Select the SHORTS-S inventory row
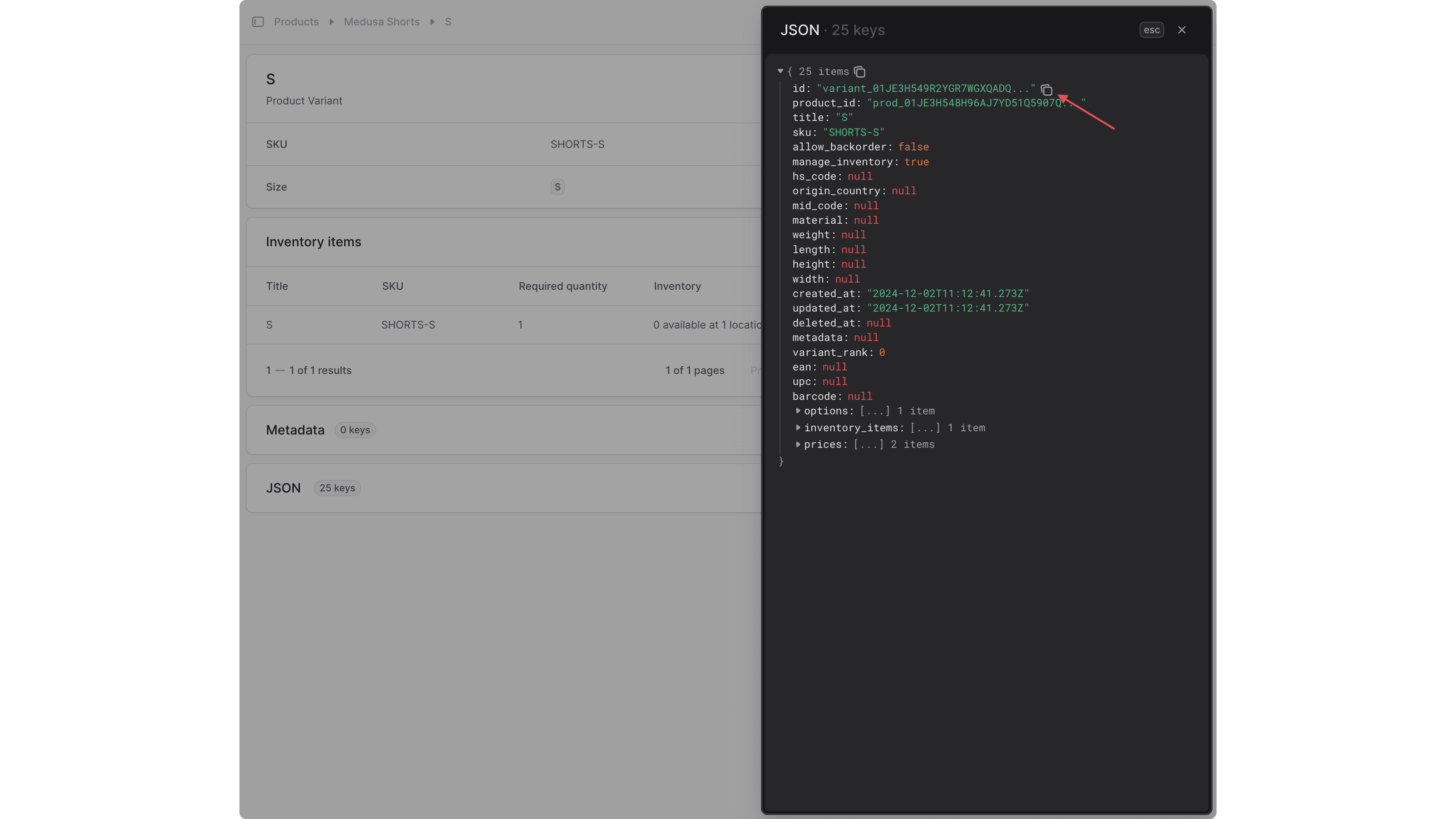1456x819 pixels. pyautogui.click(x=408, y=324)
